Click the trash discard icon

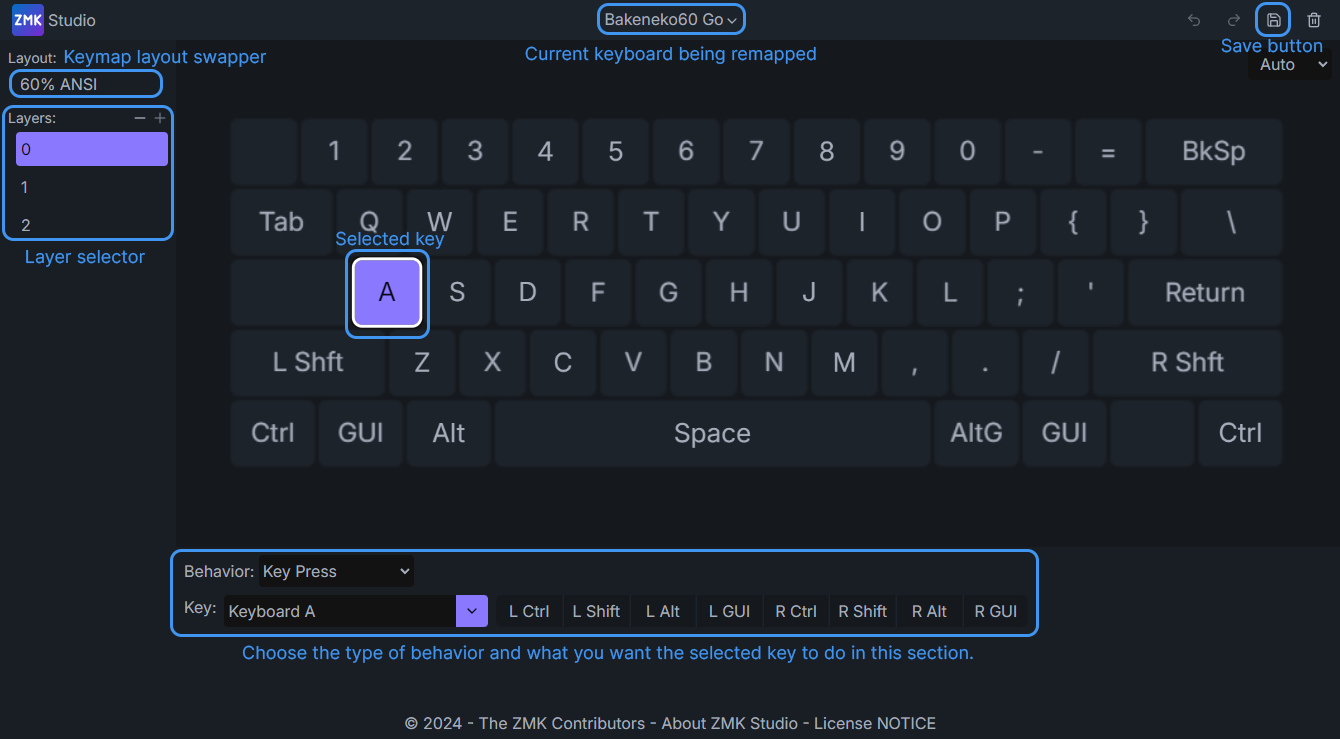click(x=1314, y=20)
